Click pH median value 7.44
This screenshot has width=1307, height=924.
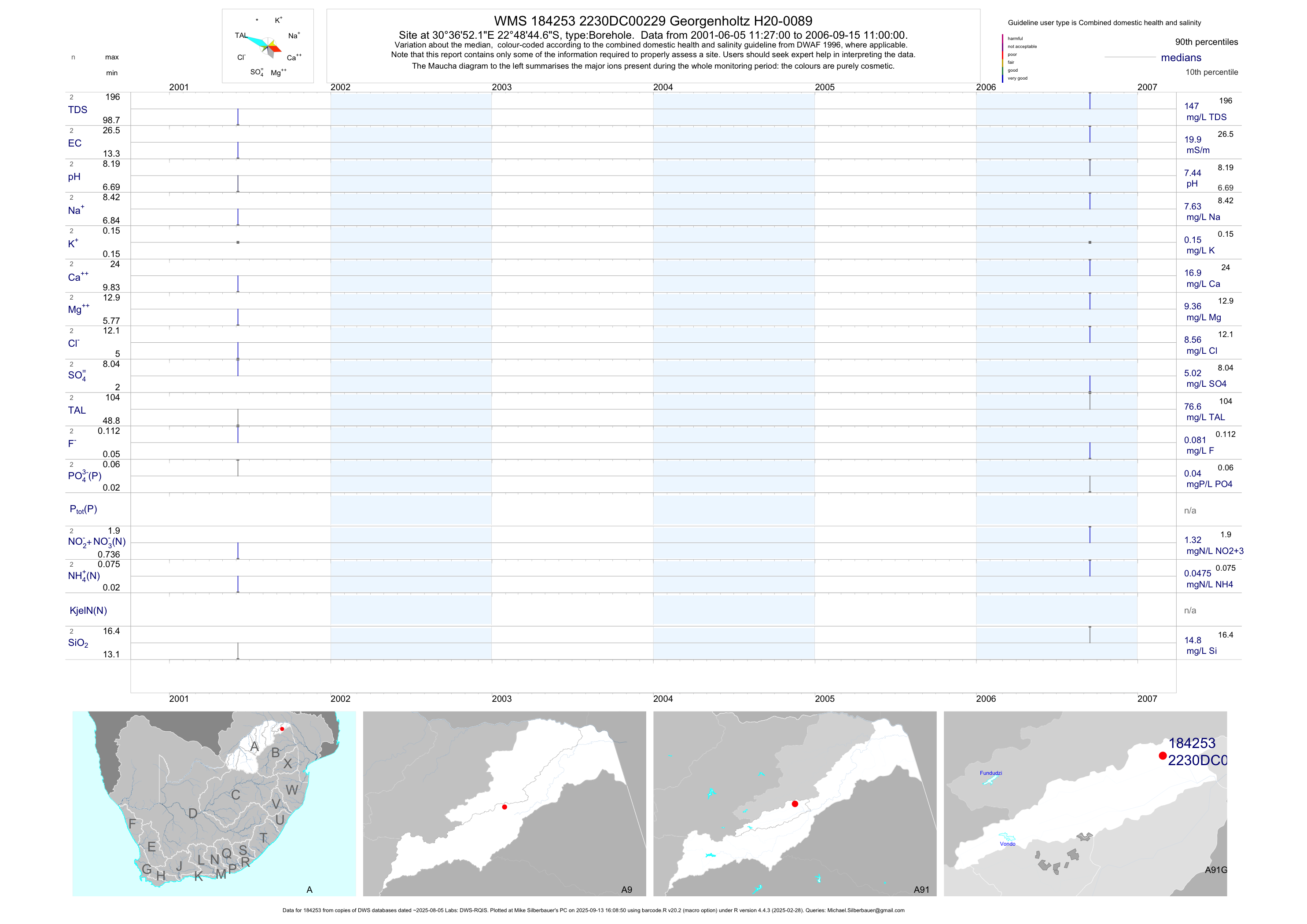click(x=1192, y=173)
